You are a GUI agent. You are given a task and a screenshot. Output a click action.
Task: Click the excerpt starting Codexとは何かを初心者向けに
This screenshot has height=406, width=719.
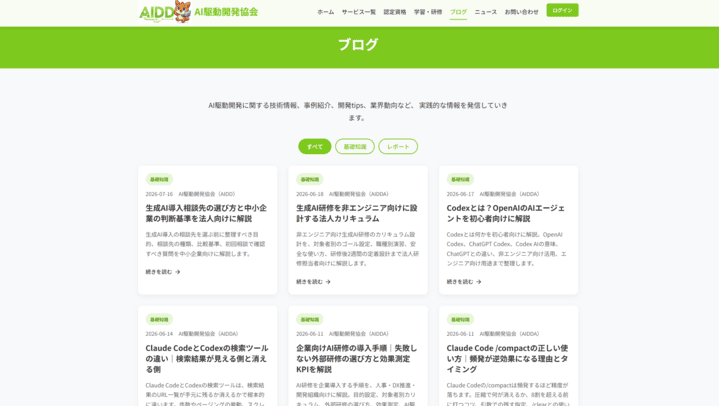pyautogui.click(x=507, y=249)
